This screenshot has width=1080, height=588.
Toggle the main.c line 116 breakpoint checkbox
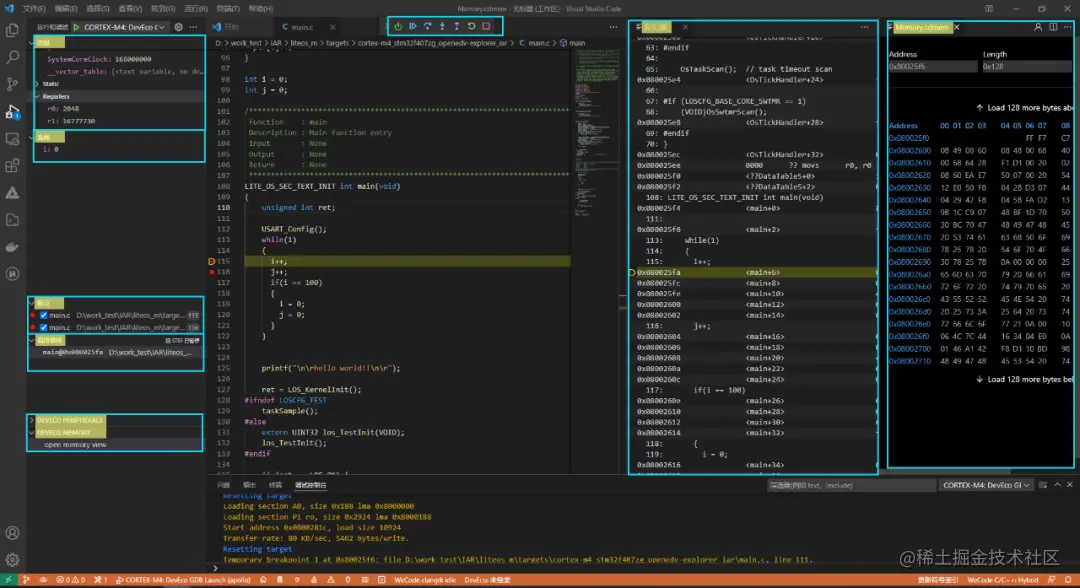pos(43,328)
